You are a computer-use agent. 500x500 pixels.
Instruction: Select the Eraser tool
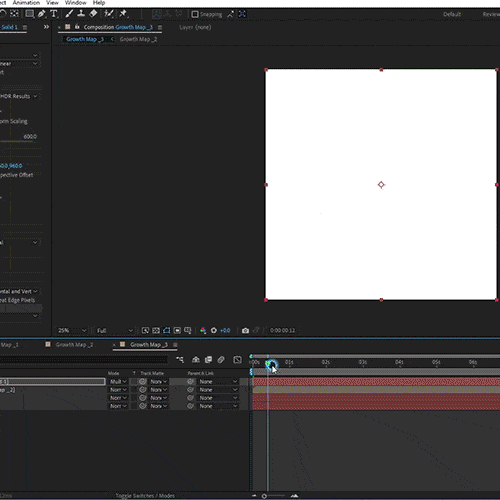pos(93,14)
